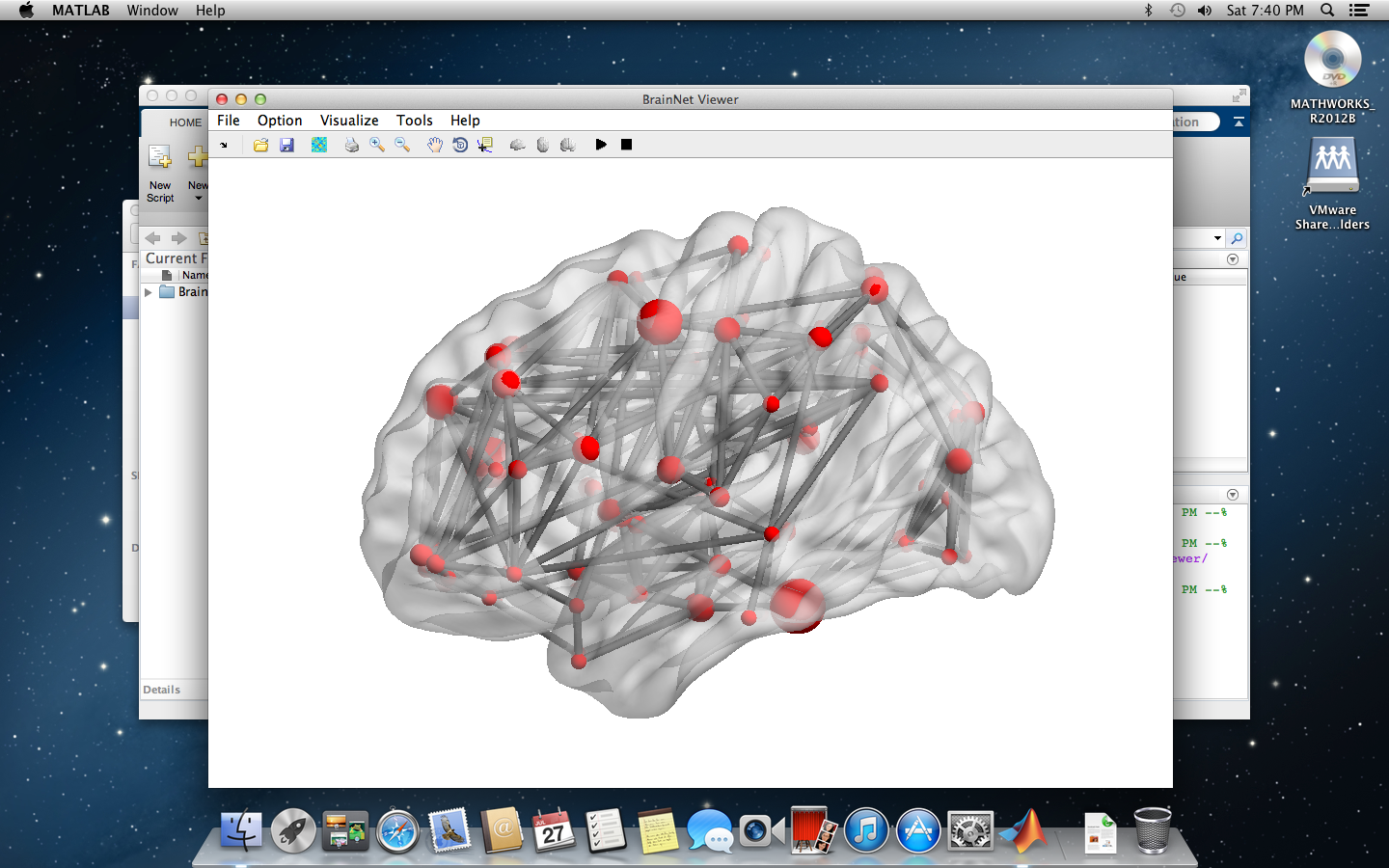This screenshot has width=1389, height=868.
Task: Activate the 3D Rotate tool
Action: point(460,145)
